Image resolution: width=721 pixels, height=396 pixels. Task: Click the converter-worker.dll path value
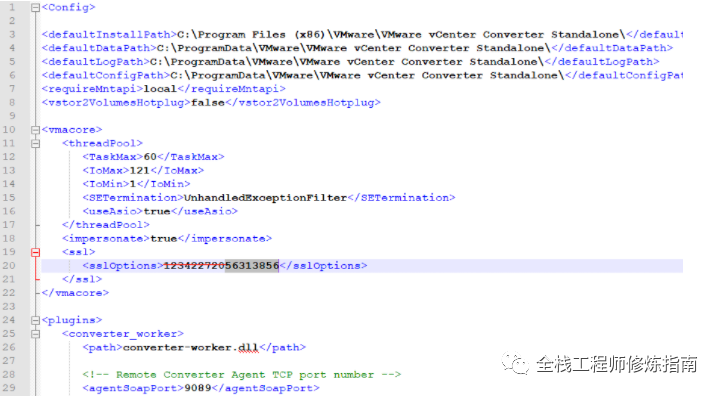pyautogui.click(x=191, y=347)
